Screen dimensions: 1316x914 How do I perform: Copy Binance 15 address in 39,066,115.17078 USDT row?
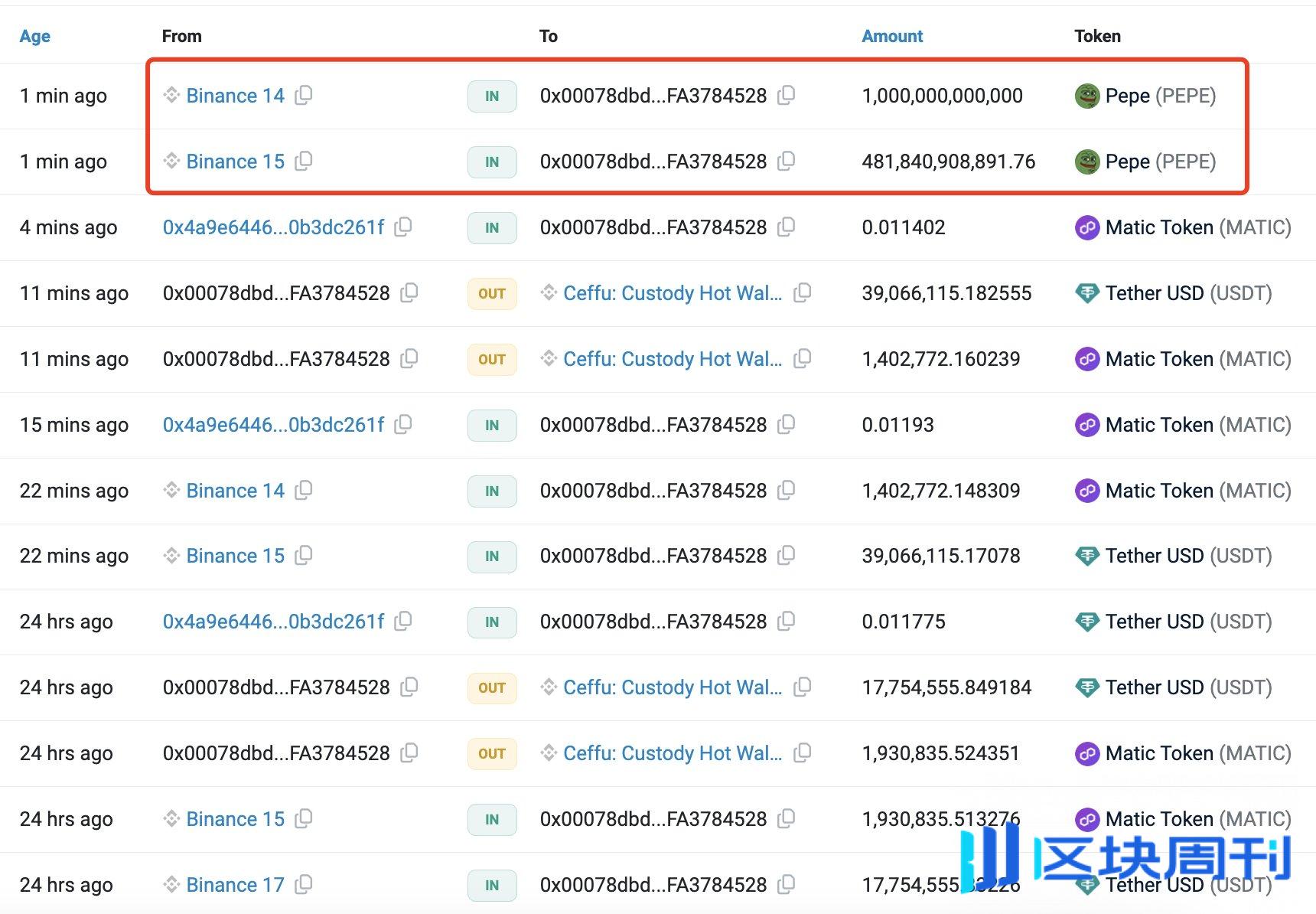pyautogui.click(x=304, y=556)
